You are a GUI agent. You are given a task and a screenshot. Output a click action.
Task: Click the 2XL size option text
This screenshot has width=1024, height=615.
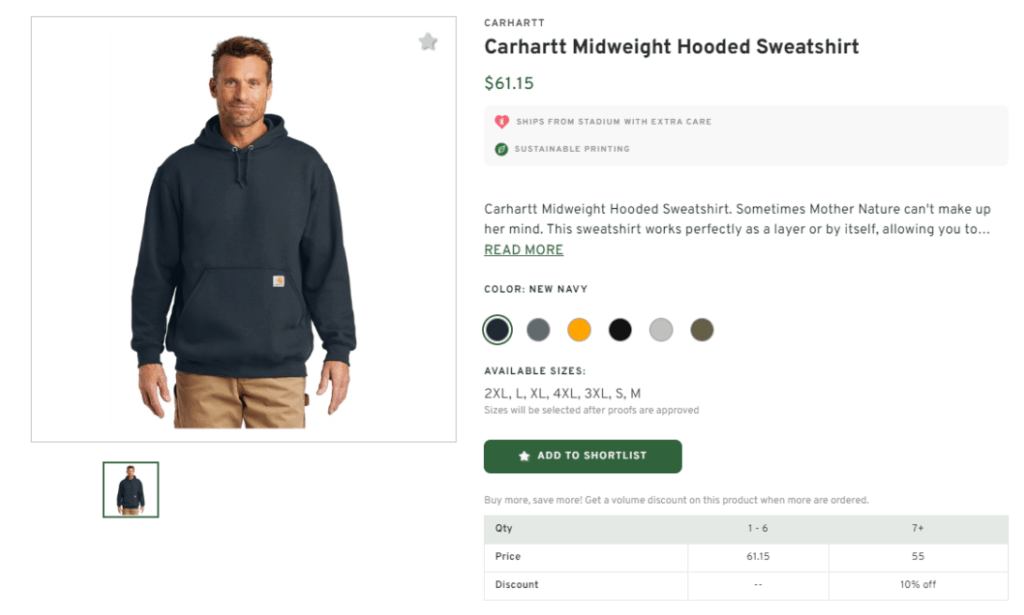tap(494, 393)
